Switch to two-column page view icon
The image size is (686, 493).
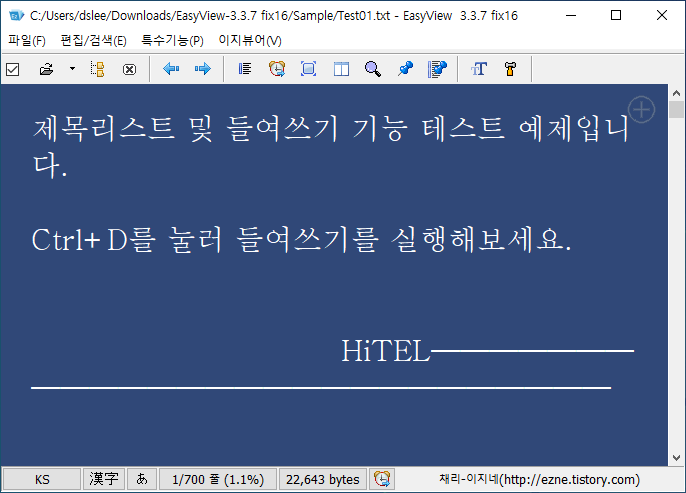(341, 69)
